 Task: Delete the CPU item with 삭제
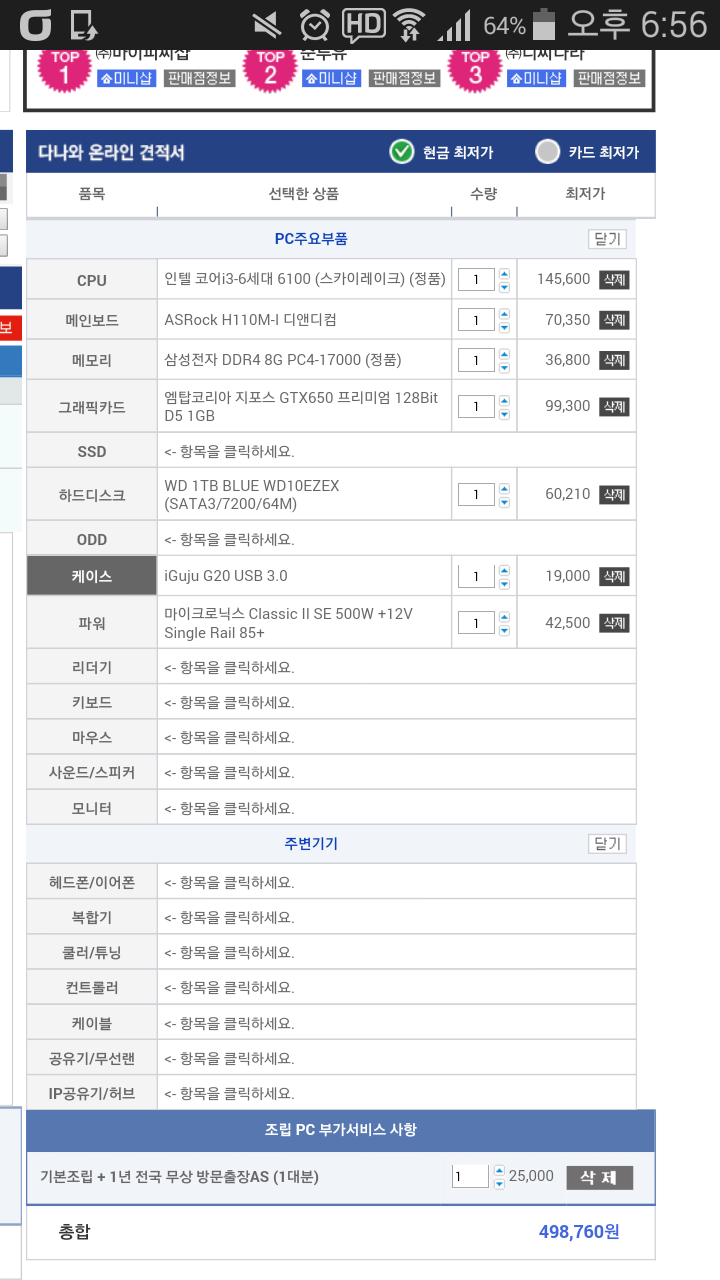pyautogui.click(x=614, y=279)
